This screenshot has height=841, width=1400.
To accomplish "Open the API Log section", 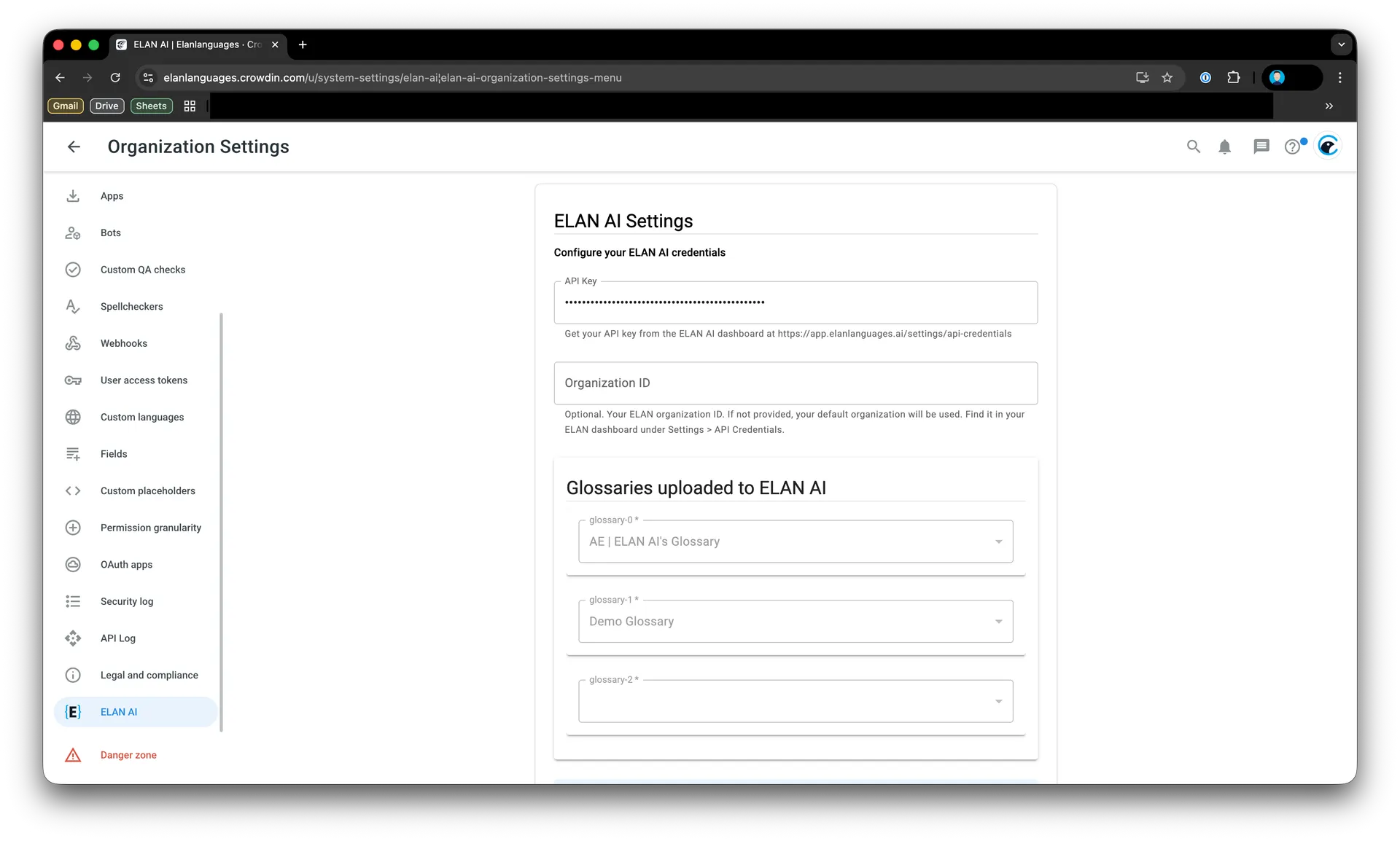I will pyautogui.click(x=117, y=638).
